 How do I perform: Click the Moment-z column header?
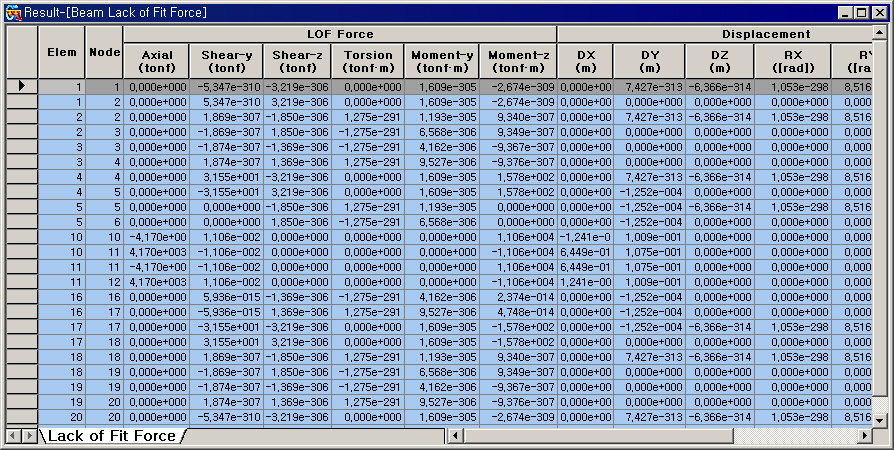click(518, 61)
